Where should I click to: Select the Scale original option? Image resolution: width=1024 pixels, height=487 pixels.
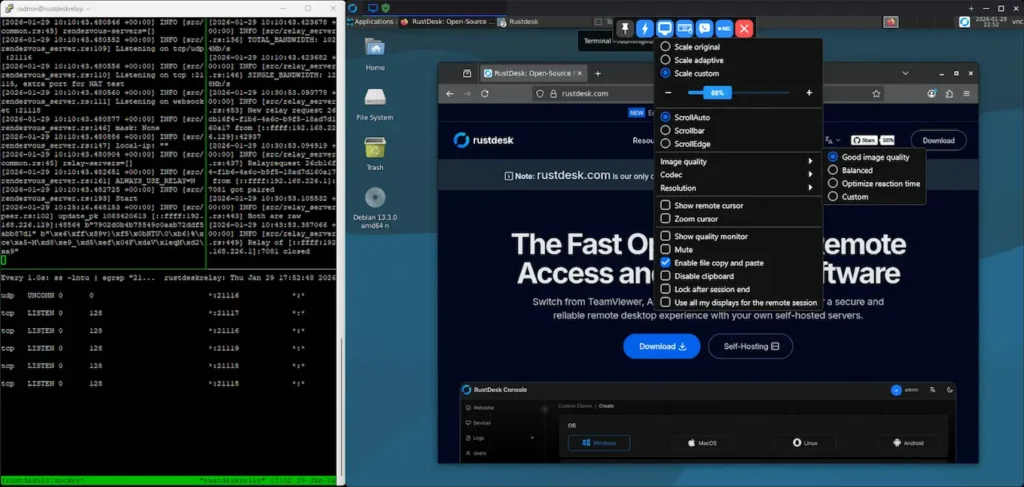pyautogui.click(x=690, y=47)
